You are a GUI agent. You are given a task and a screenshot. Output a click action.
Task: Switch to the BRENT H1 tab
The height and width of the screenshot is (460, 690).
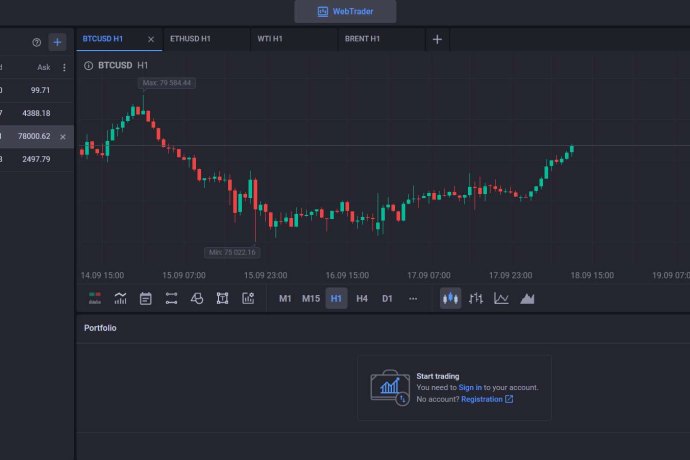coord(381,39)
